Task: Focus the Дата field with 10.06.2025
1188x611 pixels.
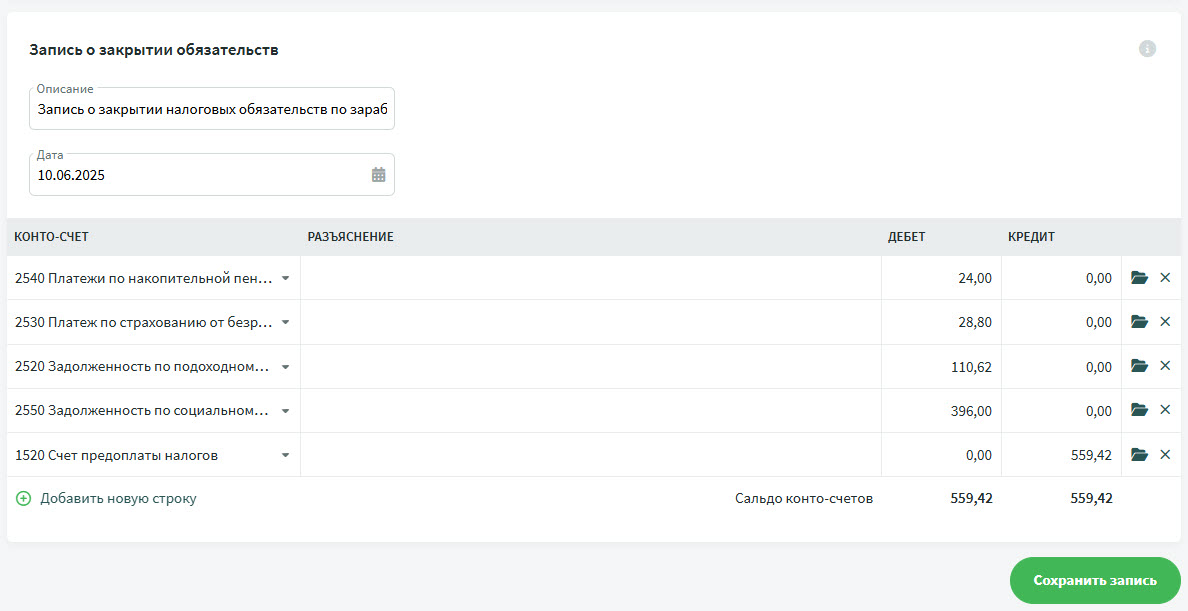Action: tap(211, 174)
